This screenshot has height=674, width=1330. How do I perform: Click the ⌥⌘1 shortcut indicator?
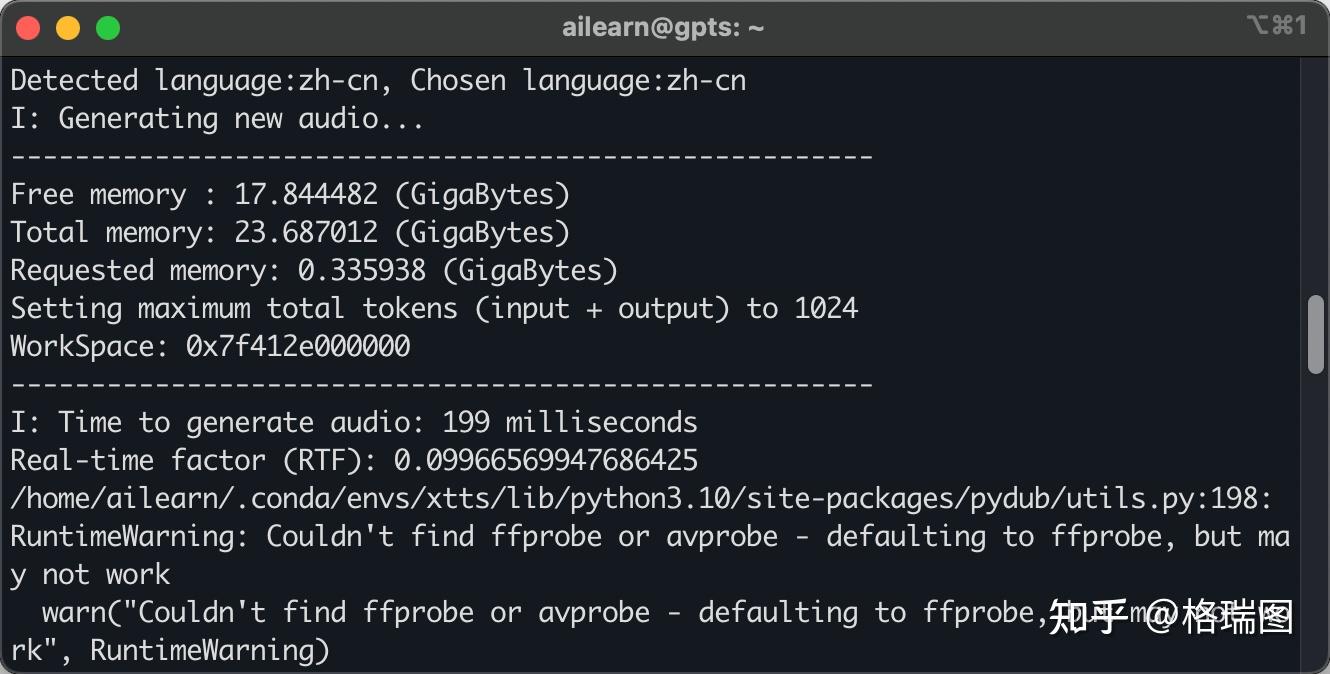[1276, 26]
